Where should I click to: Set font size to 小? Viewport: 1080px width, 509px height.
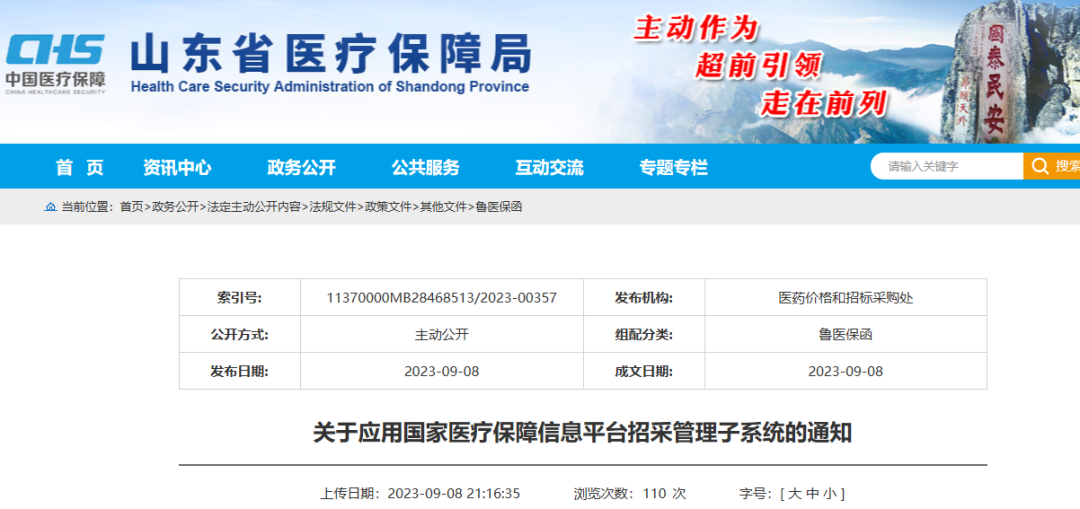click(830, 493)
